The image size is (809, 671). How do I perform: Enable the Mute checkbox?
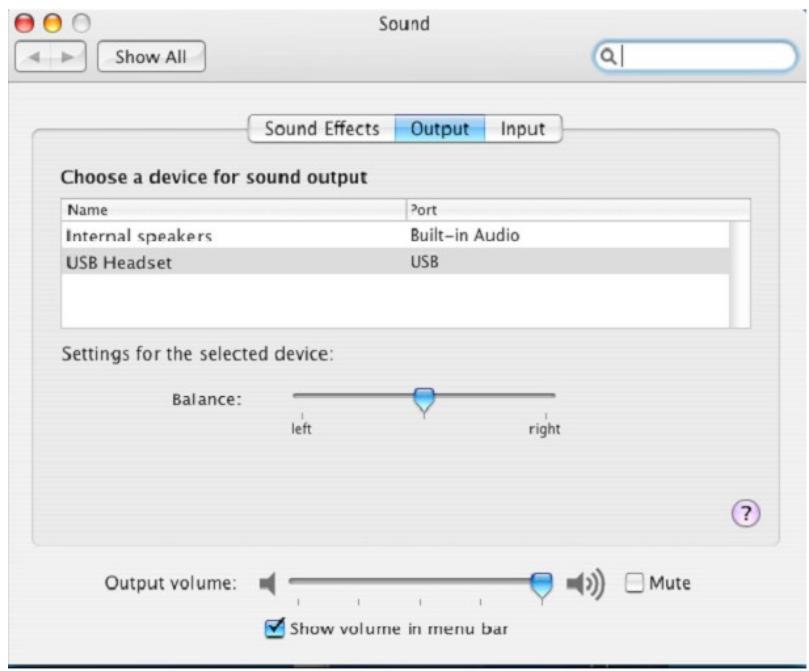coord(635,583)
